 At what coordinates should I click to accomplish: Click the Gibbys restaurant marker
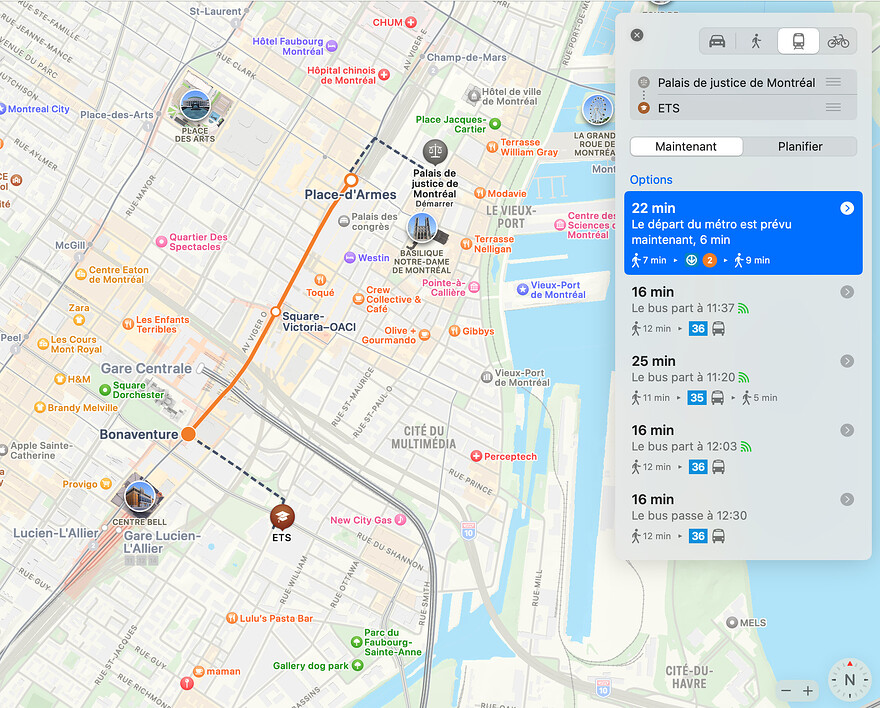click(x=455, y=331)
